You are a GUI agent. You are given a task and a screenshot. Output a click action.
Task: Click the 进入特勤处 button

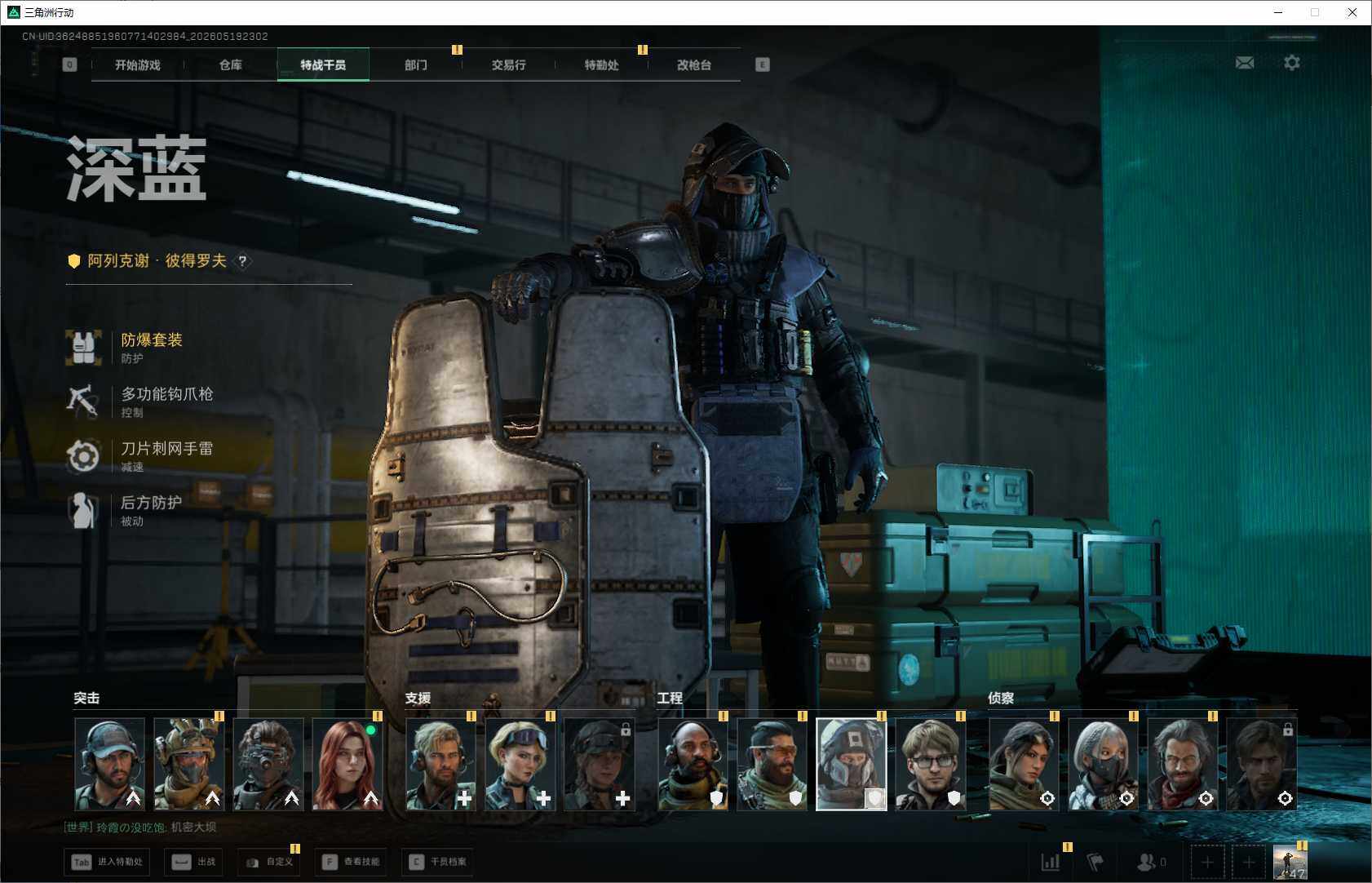[107, 862]
